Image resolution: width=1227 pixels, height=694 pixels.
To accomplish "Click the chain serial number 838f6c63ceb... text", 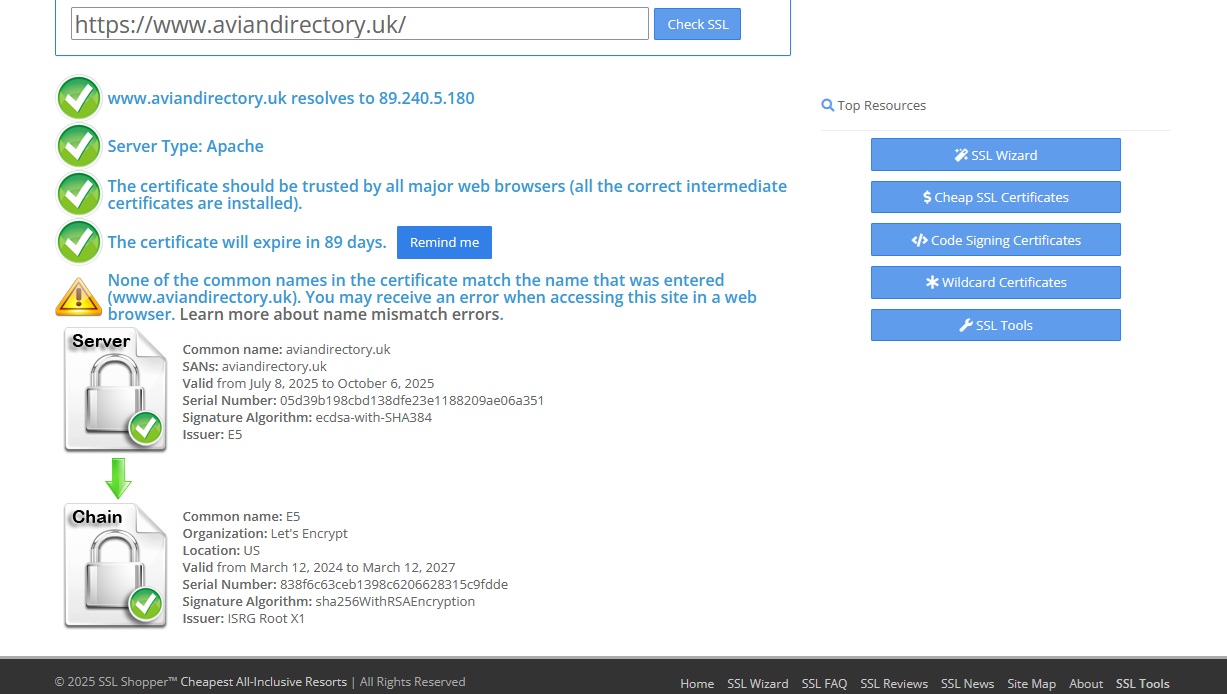I will [x=345, y=584].
